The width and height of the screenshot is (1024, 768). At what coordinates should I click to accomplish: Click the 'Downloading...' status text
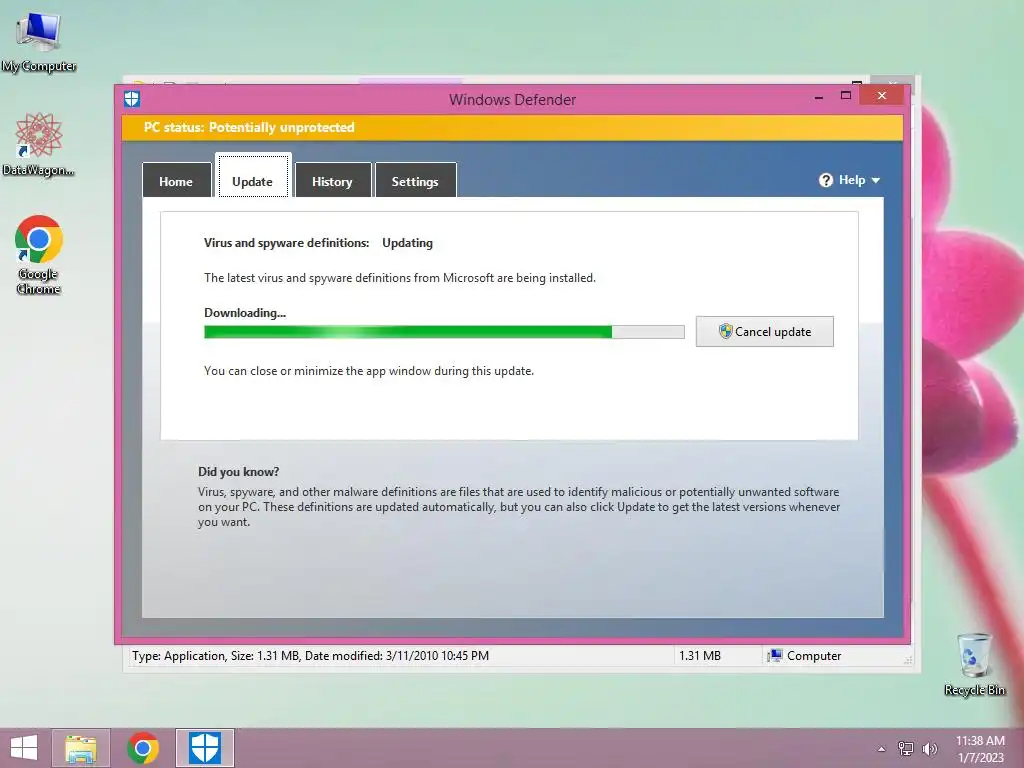coord(245,313)
